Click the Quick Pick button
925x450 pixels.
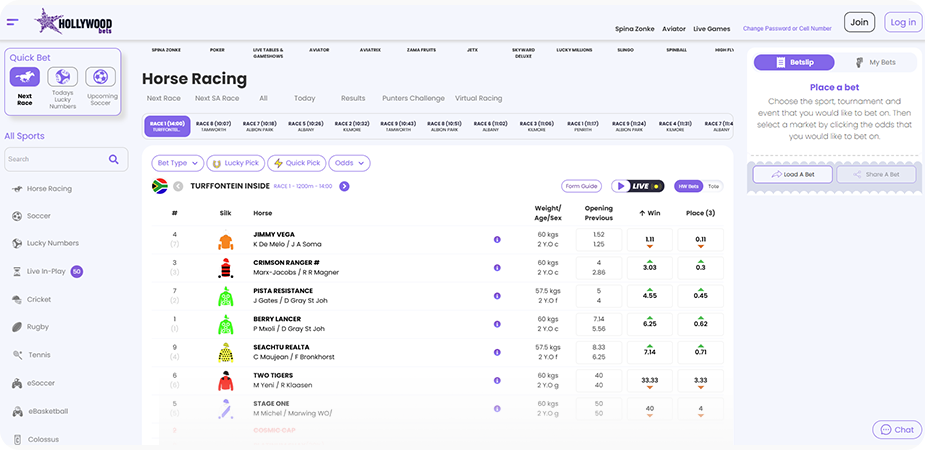coord(297,163)
